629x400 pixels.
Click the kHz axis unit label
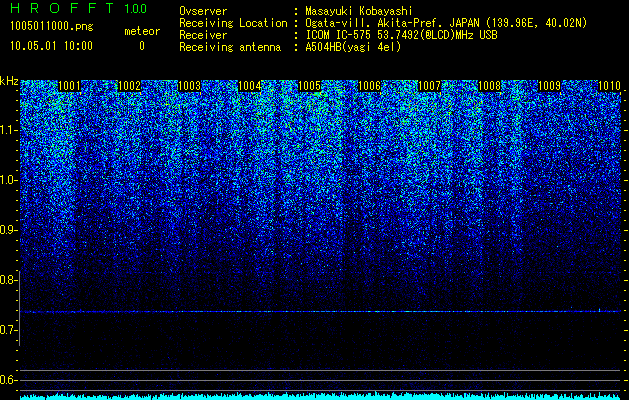coord(9,81)
